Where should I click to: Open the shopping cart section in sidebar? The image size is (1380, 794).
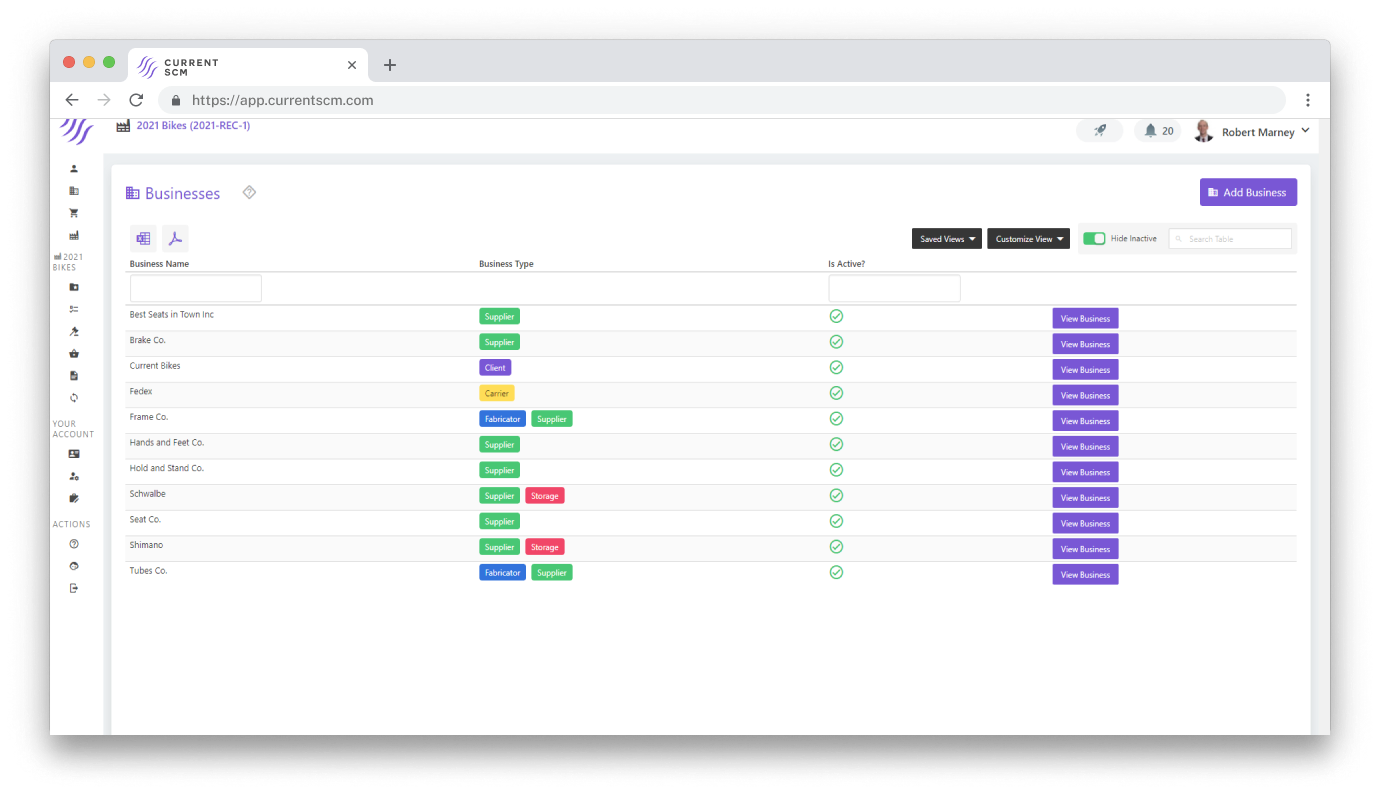click(x=72, y=212)
